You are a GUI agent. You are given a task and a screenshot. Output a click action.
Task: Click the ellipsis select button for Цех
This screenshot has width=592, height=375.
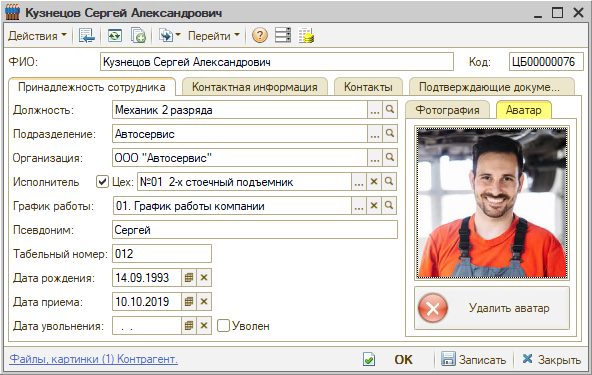tap(359, 182)
